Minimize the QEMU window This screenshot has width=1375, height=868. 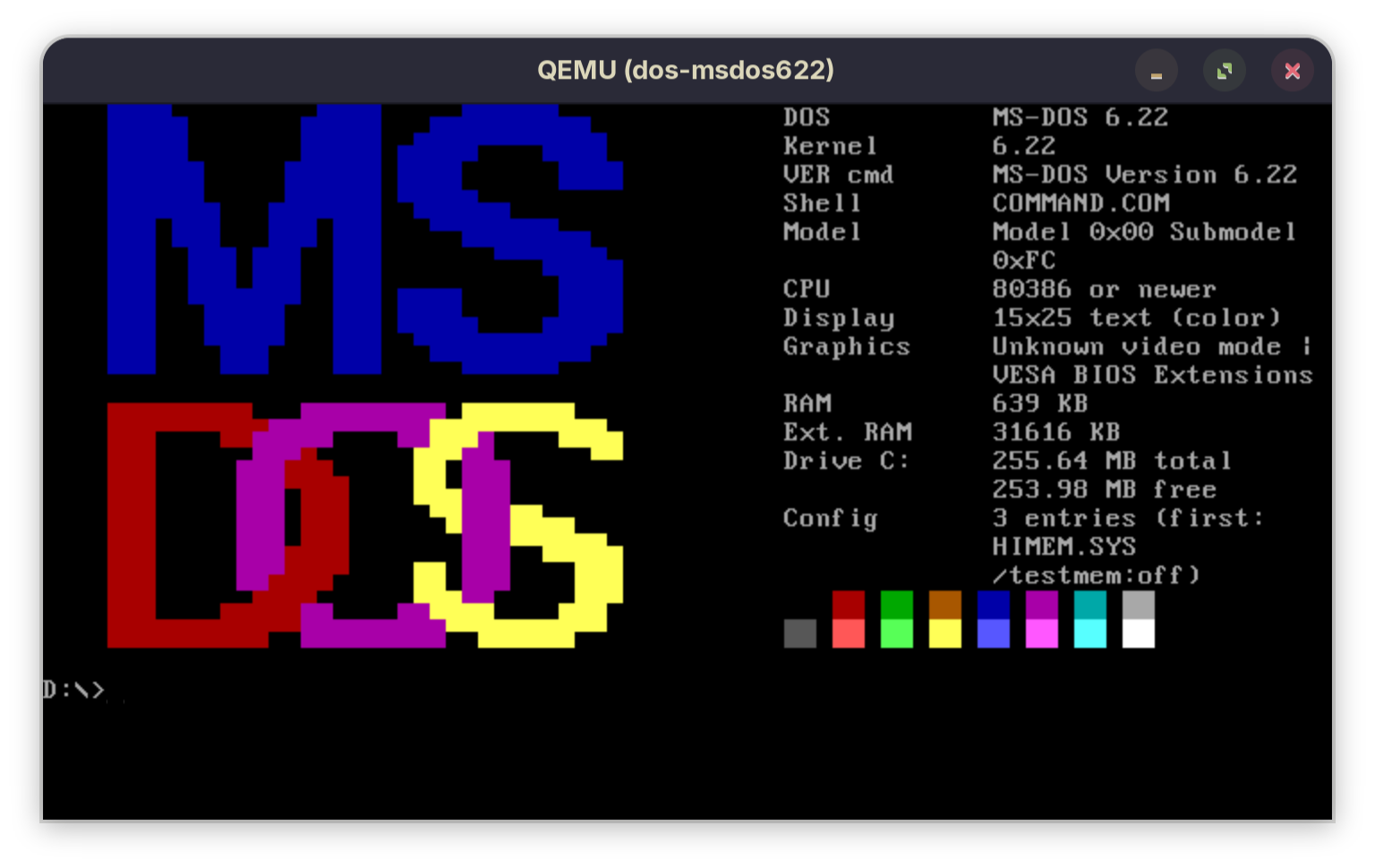[x=1156, y=71]
